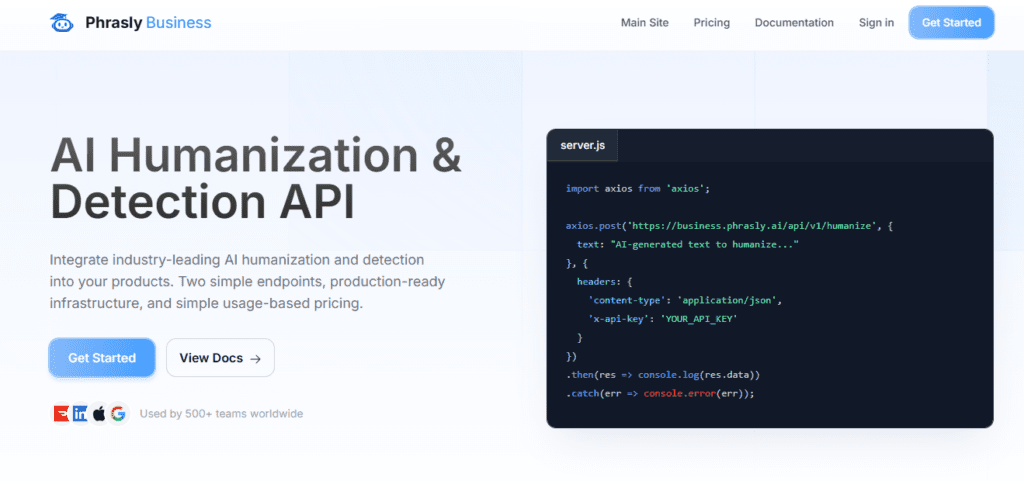Click the Phrasly Business brand name
Image resolution: width=1024 pixels, height=481 pixels.
(x=148, y=23)
